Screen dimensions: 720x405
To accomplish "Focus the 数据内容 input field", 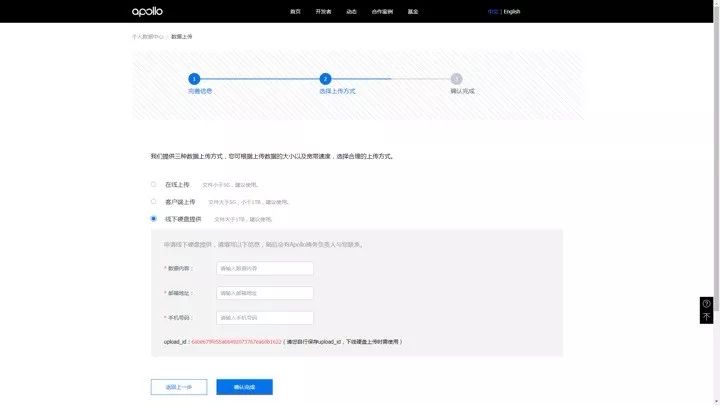I will 265,268.
